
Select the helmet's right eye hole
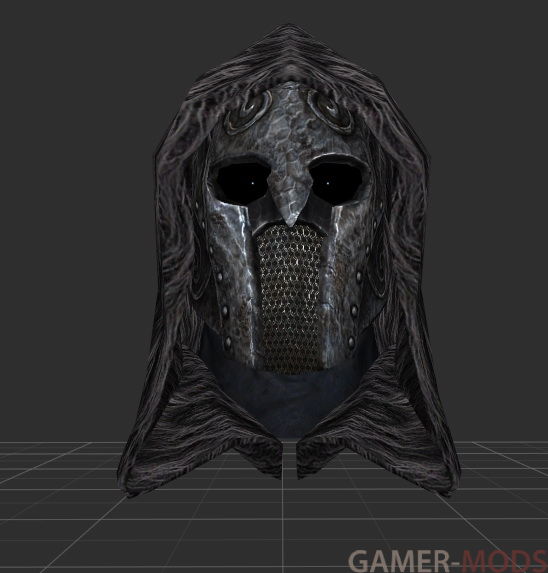pos(336,178)
